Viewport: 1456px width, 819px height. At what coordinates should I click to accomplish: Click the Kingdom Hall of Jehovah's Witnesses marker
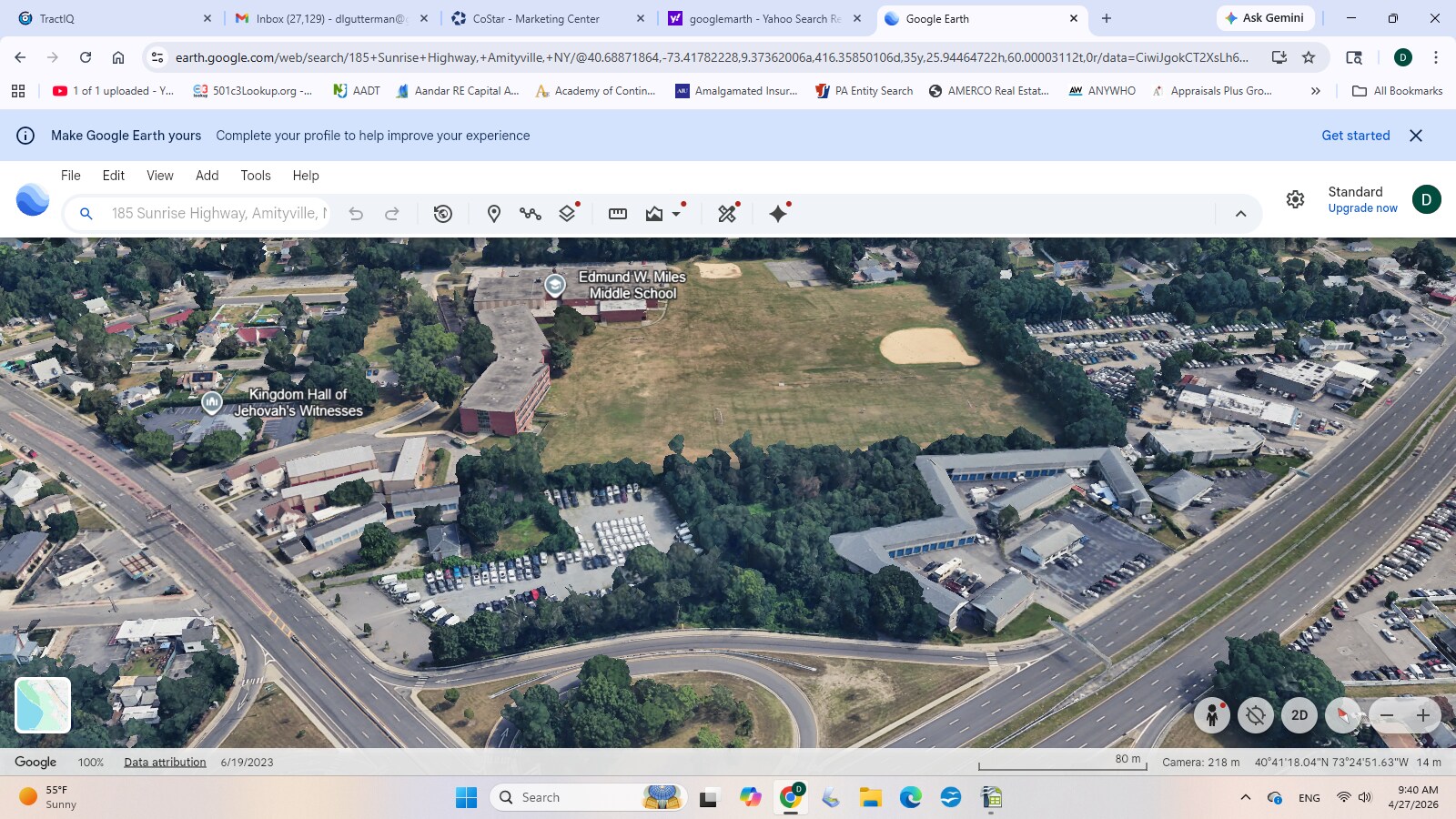(211, 402)
